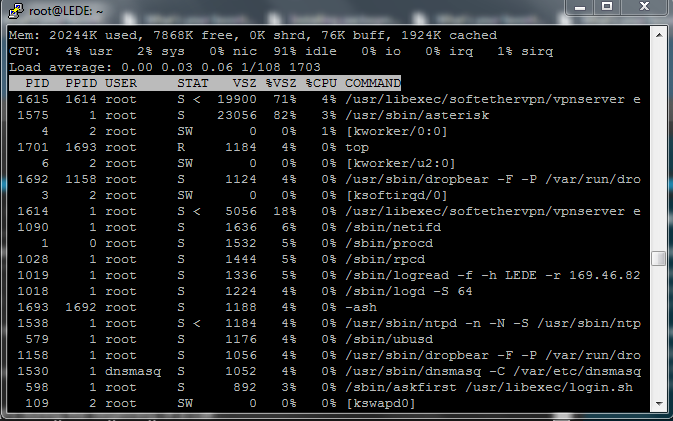Viewport: 673px width, 421px height.
Task: Click the Mem usage summary line
Action: point(253,35)
